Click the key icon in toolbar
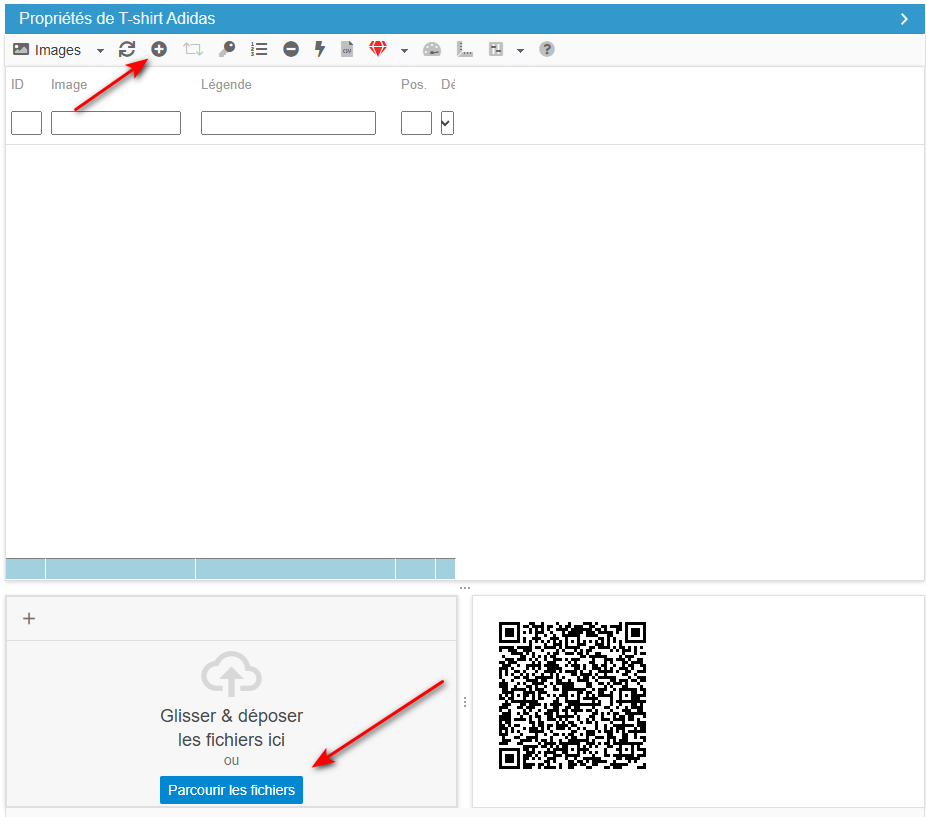Viewport: 926px width, 817px height. (227, 49)
